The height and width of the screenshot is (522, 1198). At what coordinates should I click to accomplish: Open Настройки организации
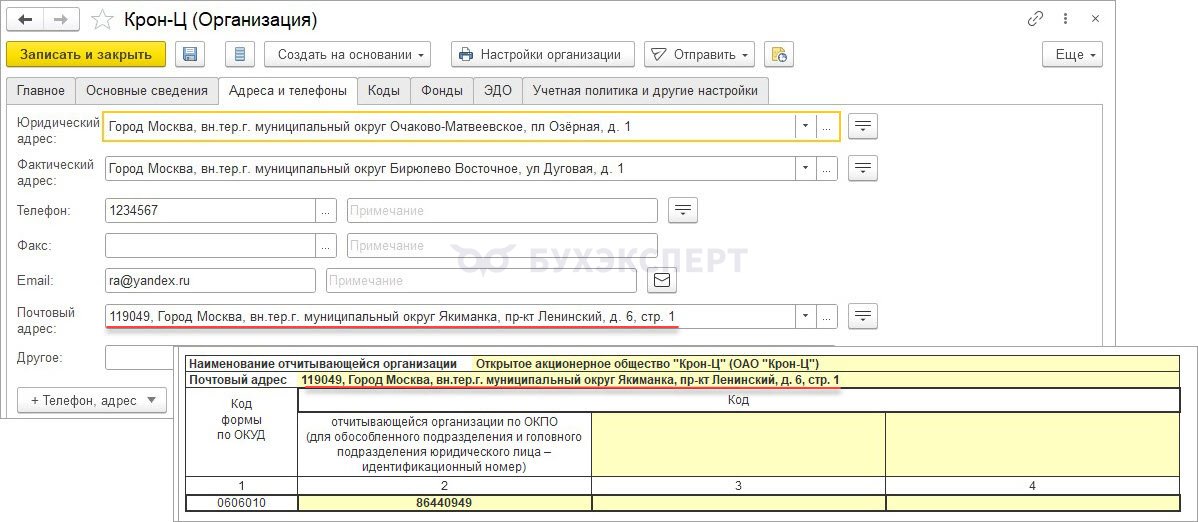point(542,54)
